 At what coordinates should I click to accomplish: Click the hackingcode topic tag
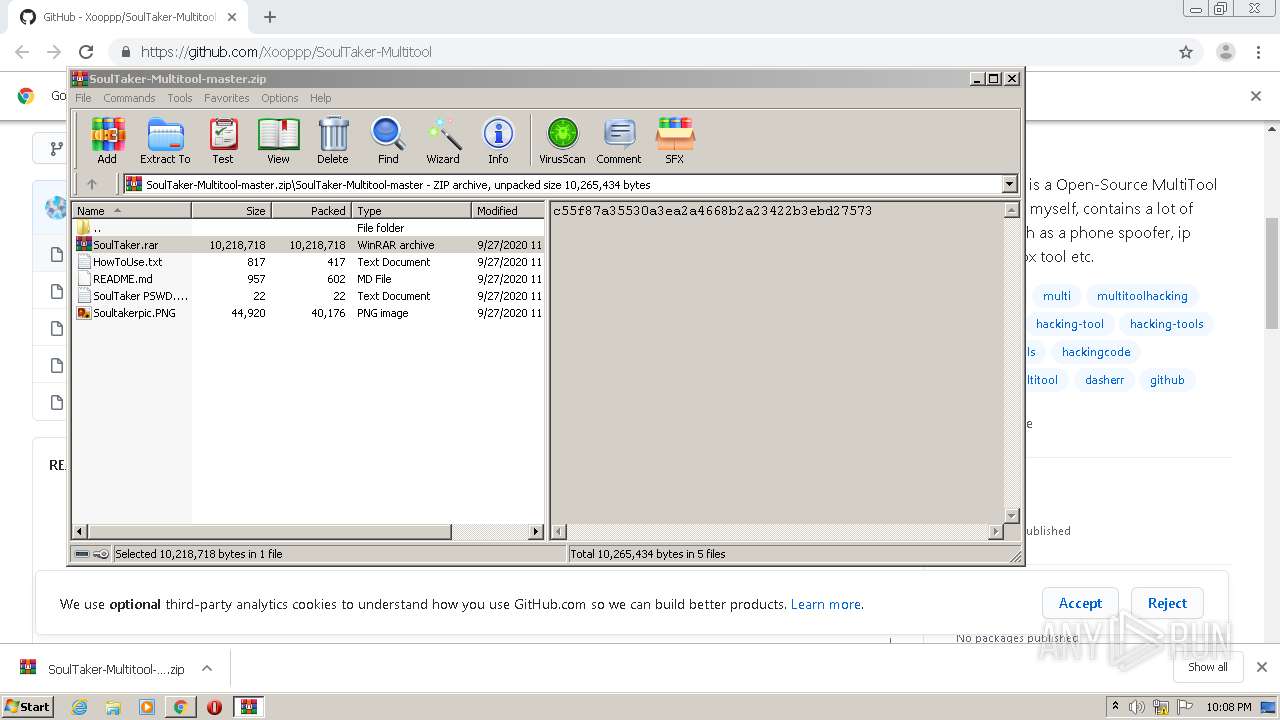coord(1096,352)
